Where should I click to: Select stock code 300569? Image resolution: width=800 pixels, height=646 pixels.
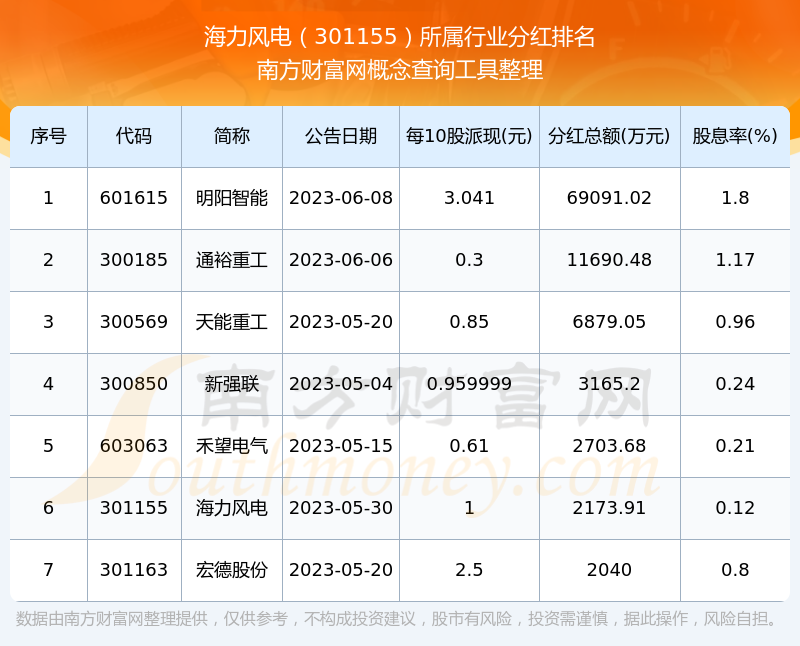[134, 322]
